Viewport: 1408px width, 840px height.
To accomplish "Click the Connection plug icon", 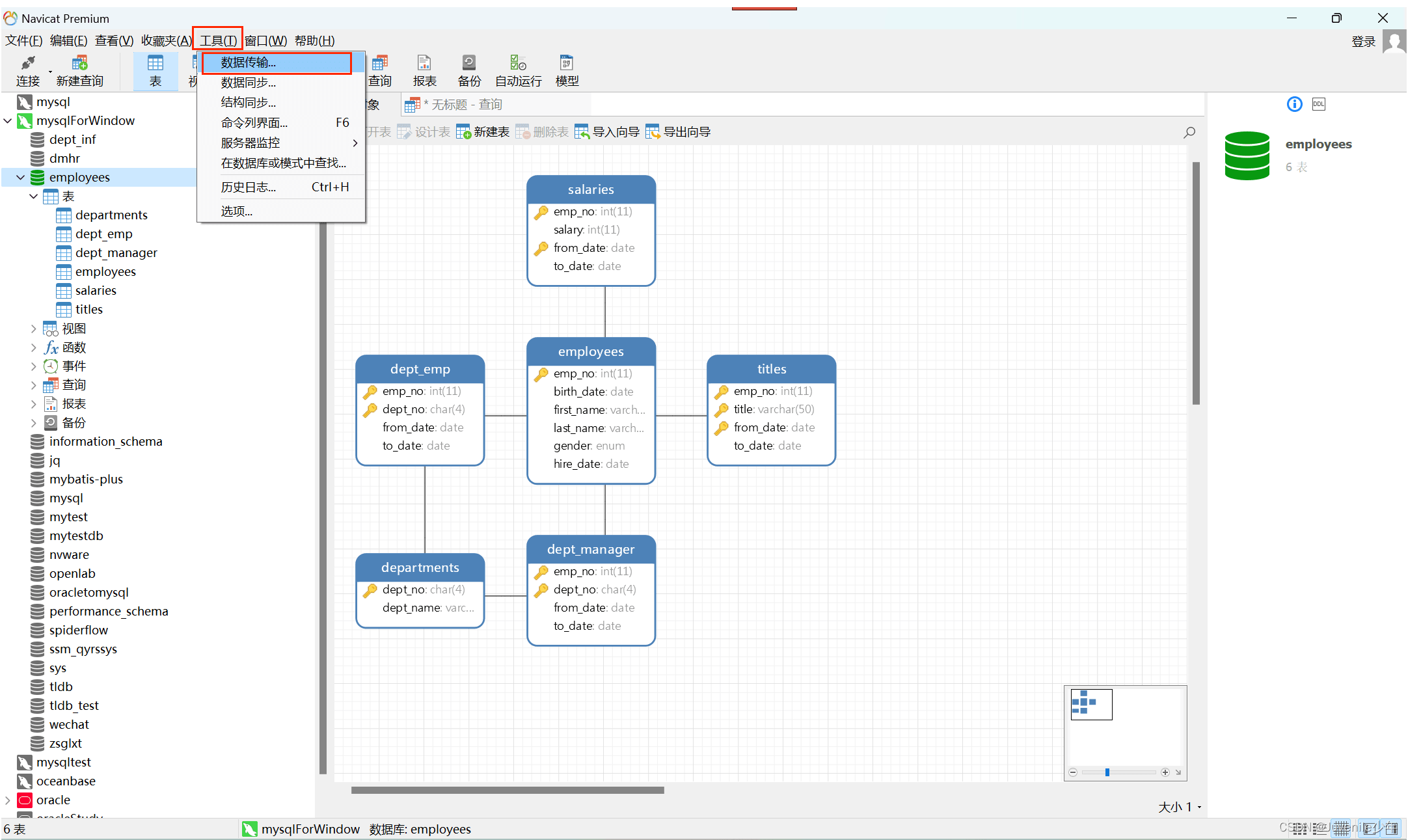I will pos(27,64).
